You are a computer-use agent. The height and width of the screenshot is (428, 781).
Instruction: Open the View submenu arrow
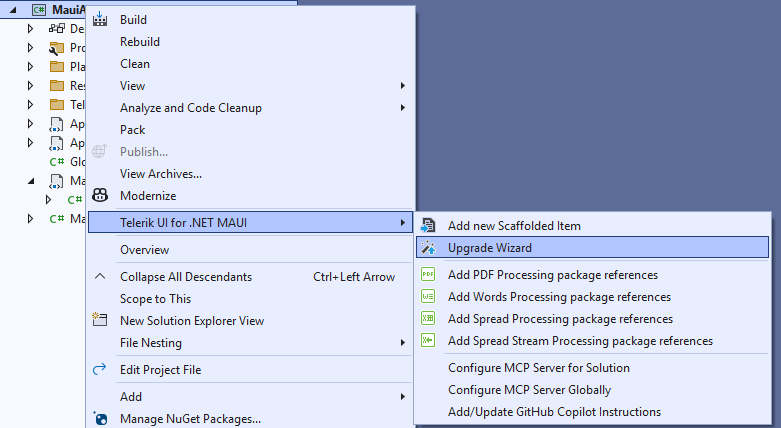point(402,86)
